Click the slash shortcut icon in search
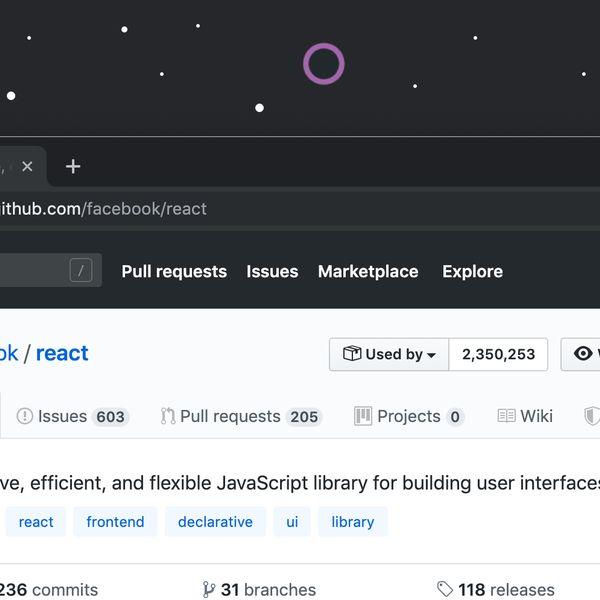 pyautogui.click(x=81, y=270)
